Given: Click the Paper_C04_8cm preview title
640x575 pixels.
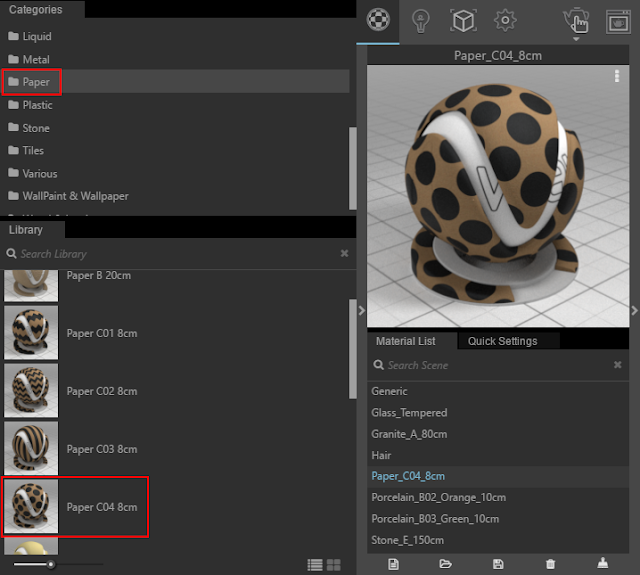Looking at the screenshot, I should (x=498, y=56).
